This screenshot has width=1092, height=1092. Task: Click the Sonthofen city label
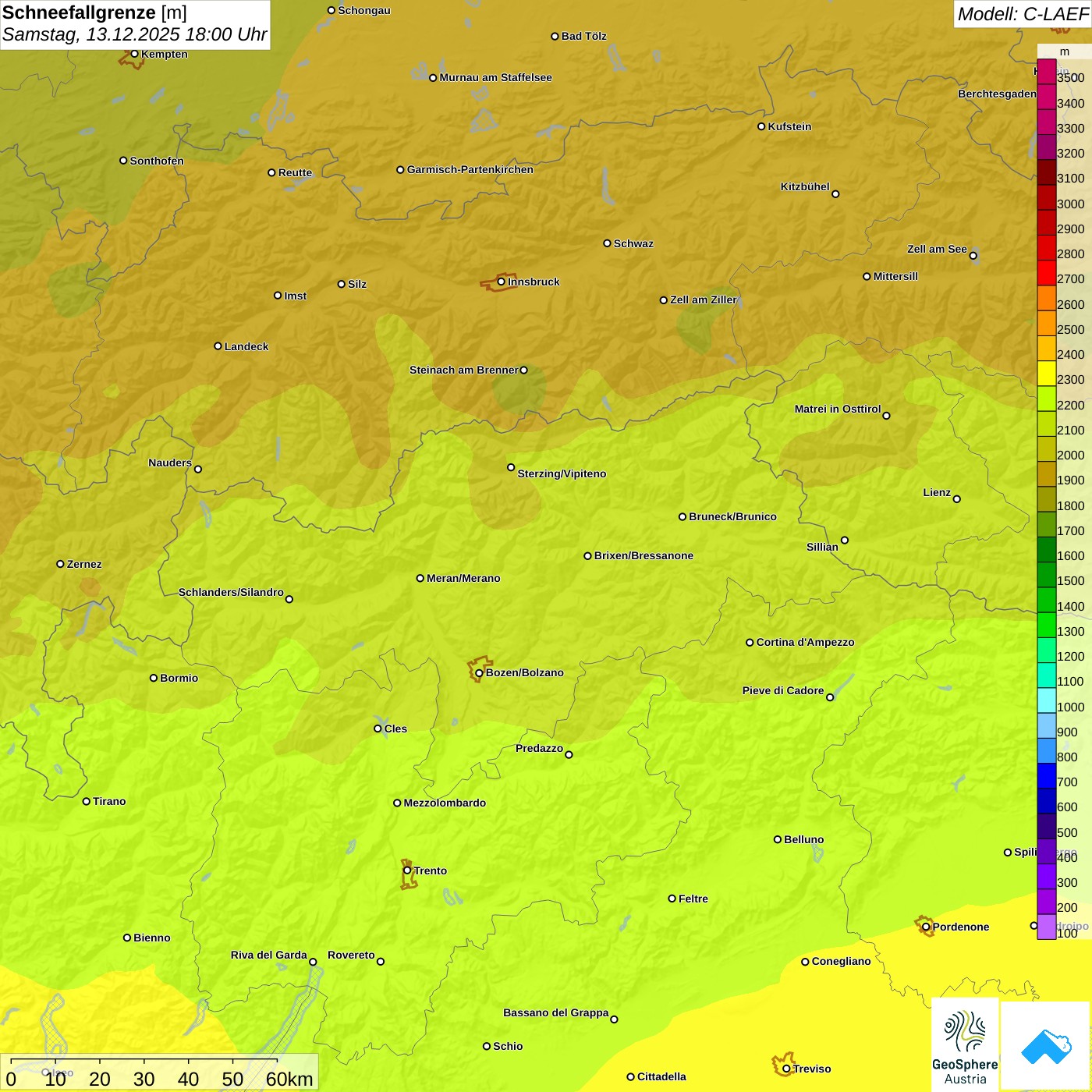tap(157, 161)
